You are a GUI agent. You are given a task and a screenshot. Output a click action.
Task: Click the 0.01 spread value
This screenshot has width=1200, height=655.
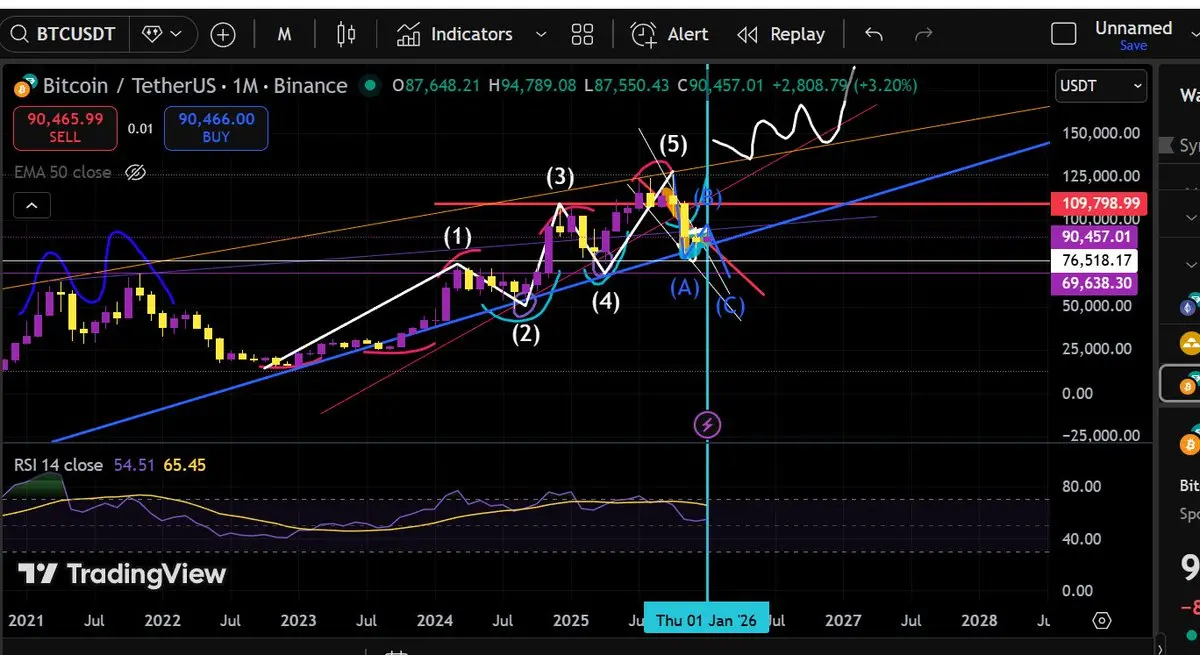coord(140,128)
